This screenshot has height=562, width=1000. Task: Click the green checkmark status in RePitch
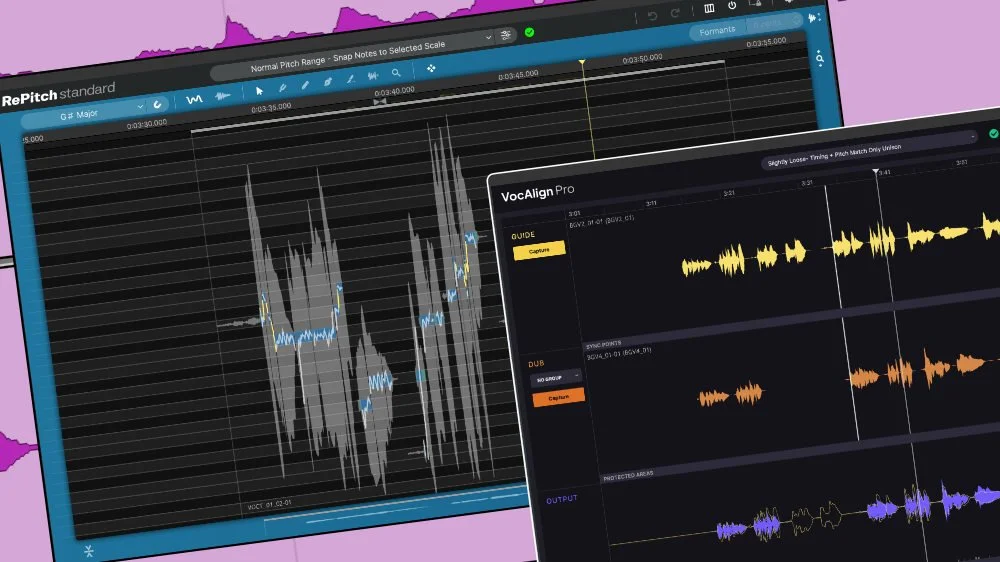pyautogui.click(x=529, y=32)
